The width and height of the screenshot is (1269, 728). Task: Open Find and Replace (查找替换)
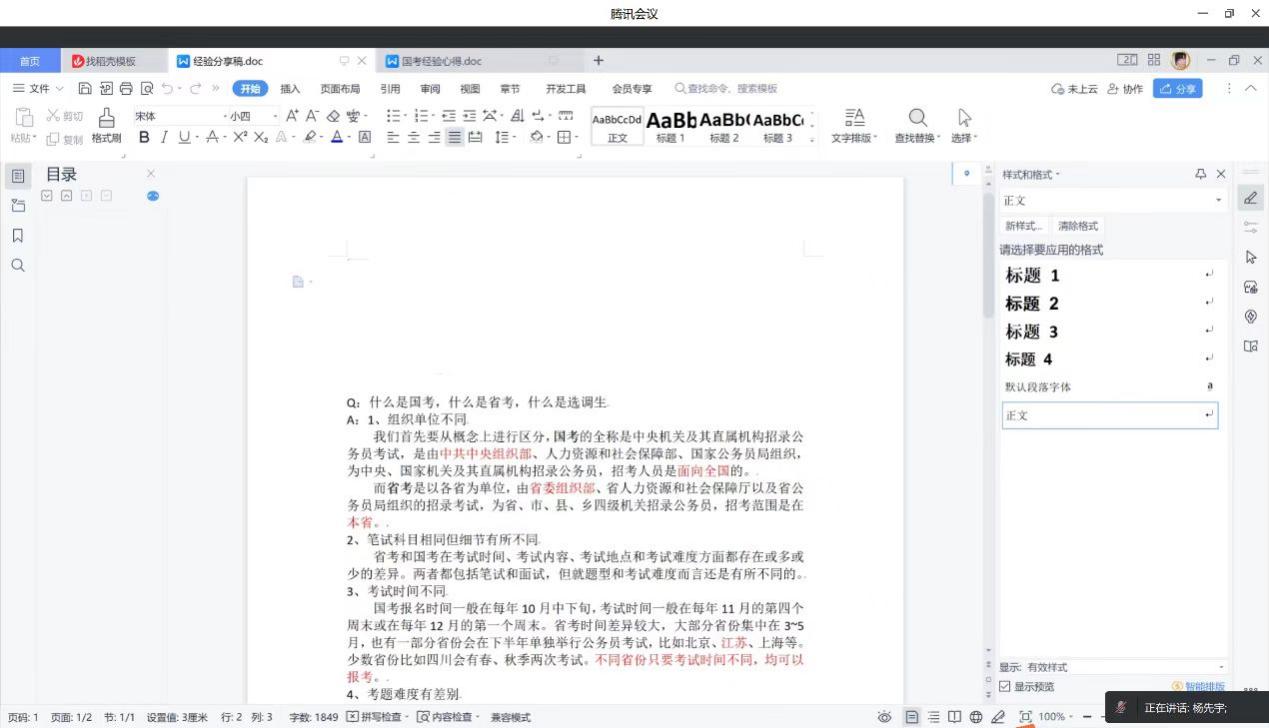coord(917,125)
